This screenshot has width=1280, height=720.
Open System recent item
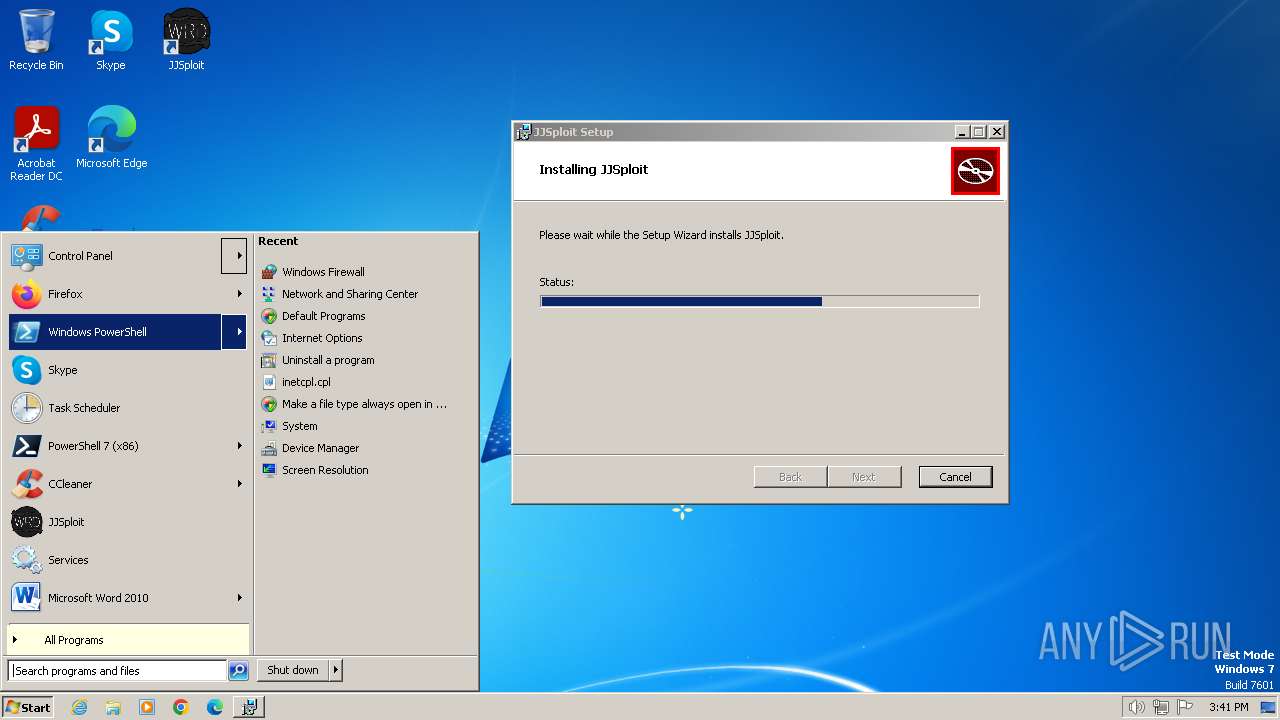[289, 426]
